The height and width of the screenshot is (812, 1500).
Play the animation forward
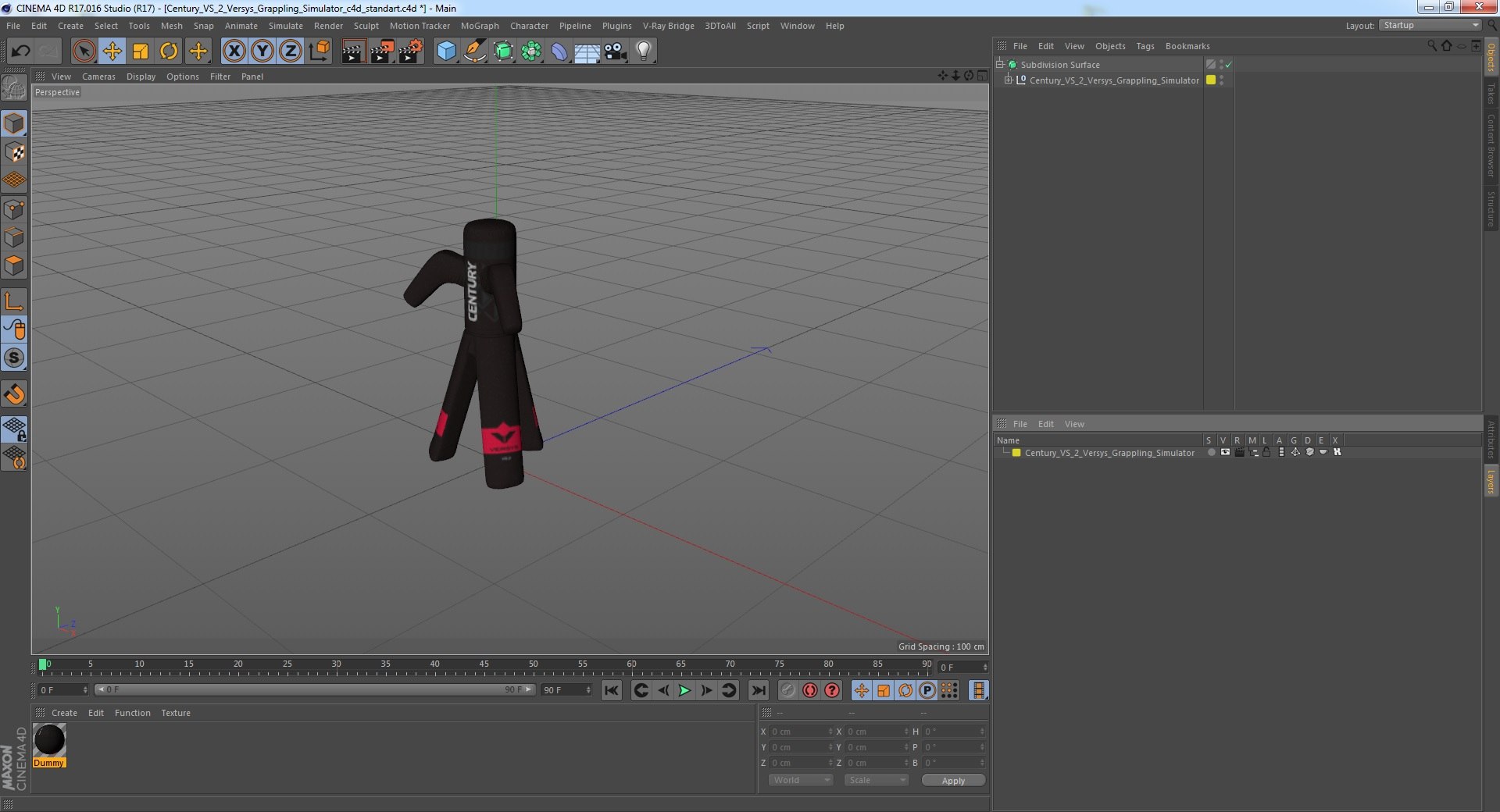tap(684, 690)
